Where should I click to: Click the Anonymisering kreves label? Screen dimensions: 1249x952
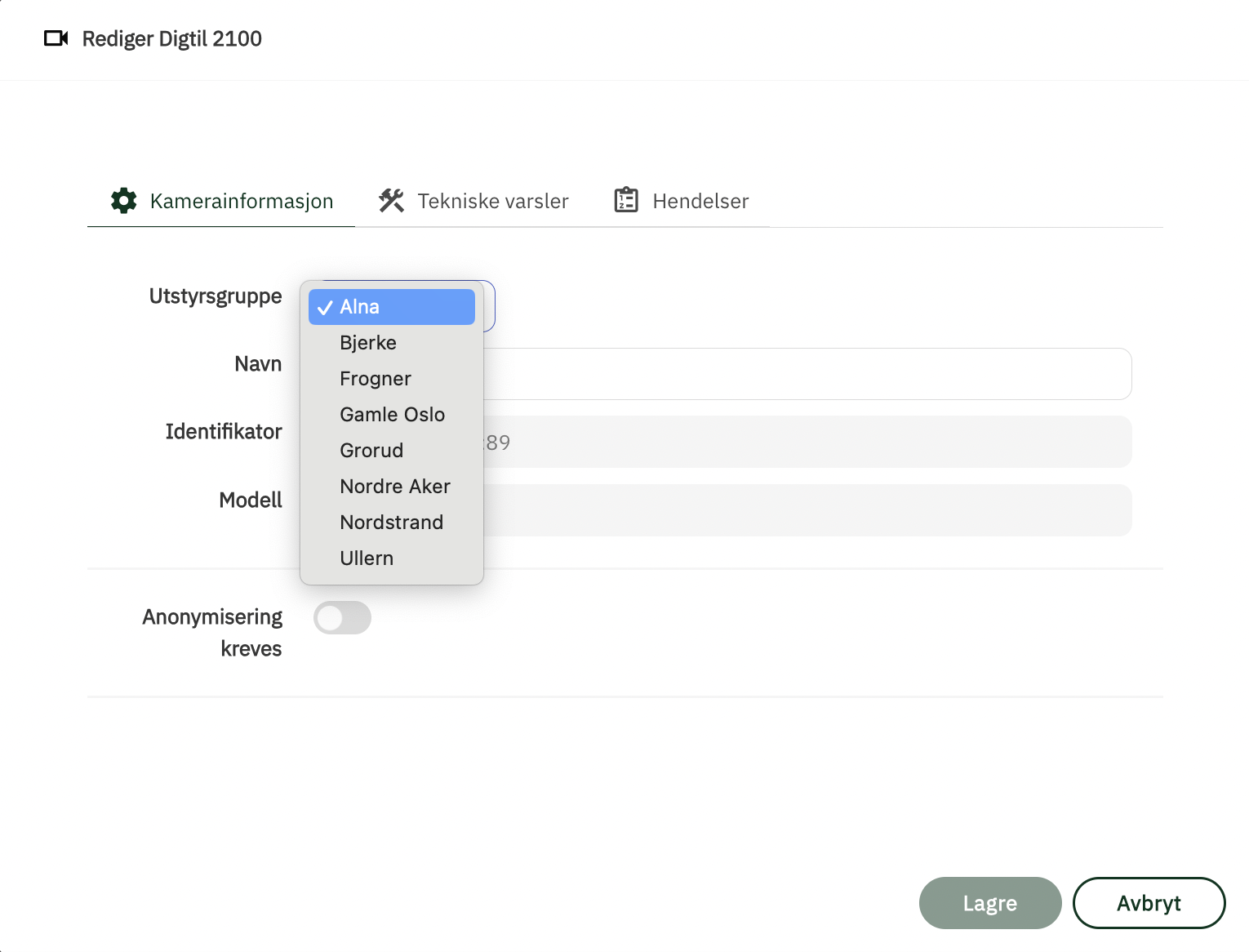212,633
